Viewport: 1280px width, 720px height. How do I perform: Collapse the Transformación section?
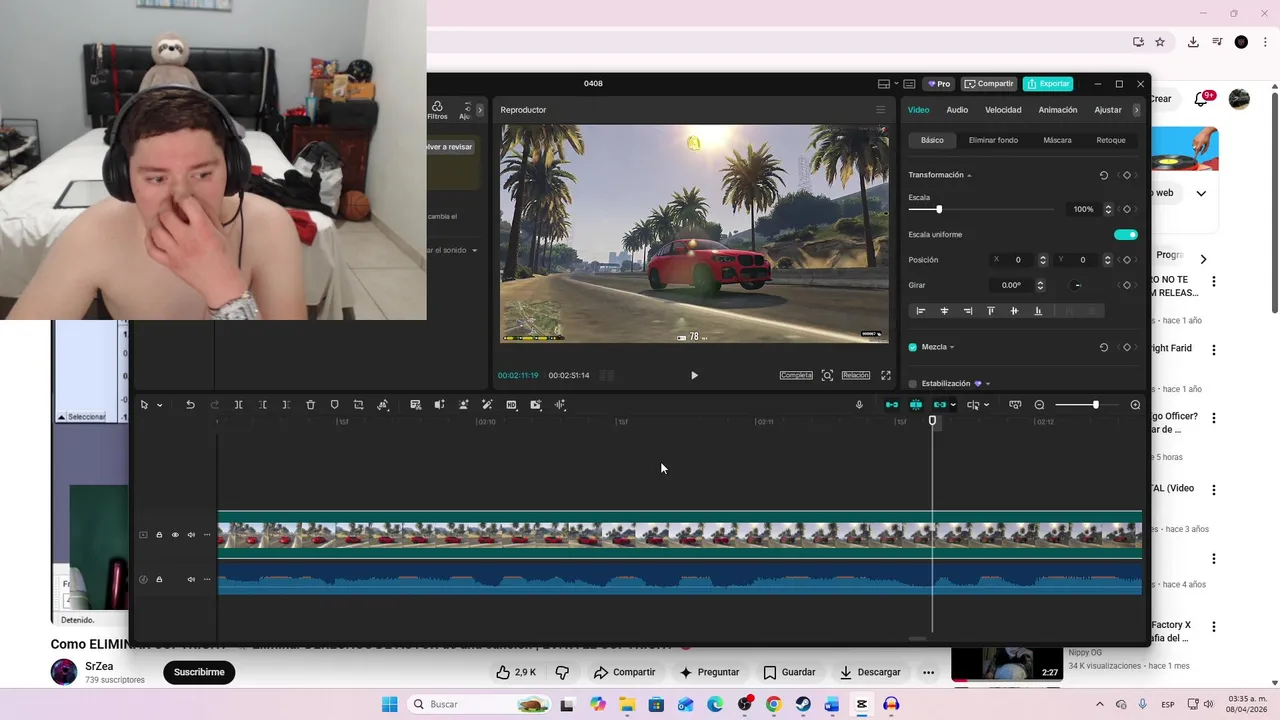pyautogui.click(x=969, y=175)
